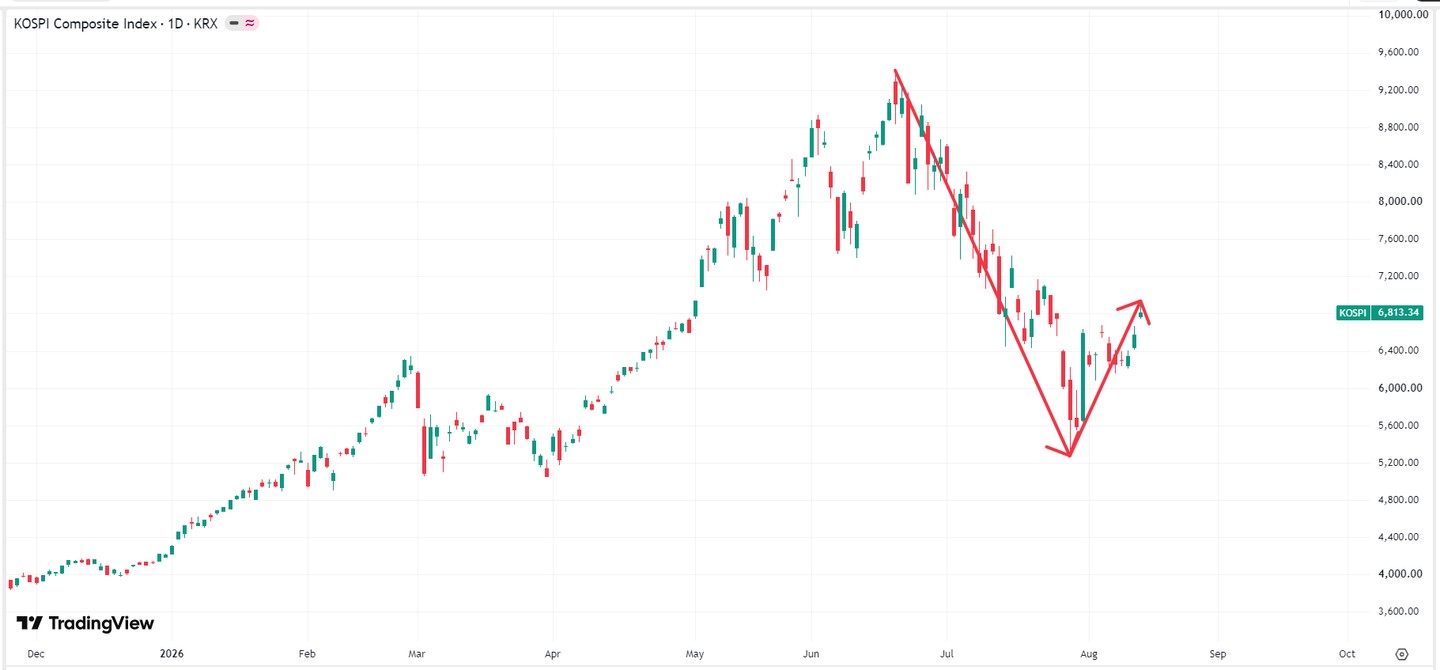The image size is (1440, 670).
Task: Click the Aug marker on the time axis
Action: (1089, 653)
